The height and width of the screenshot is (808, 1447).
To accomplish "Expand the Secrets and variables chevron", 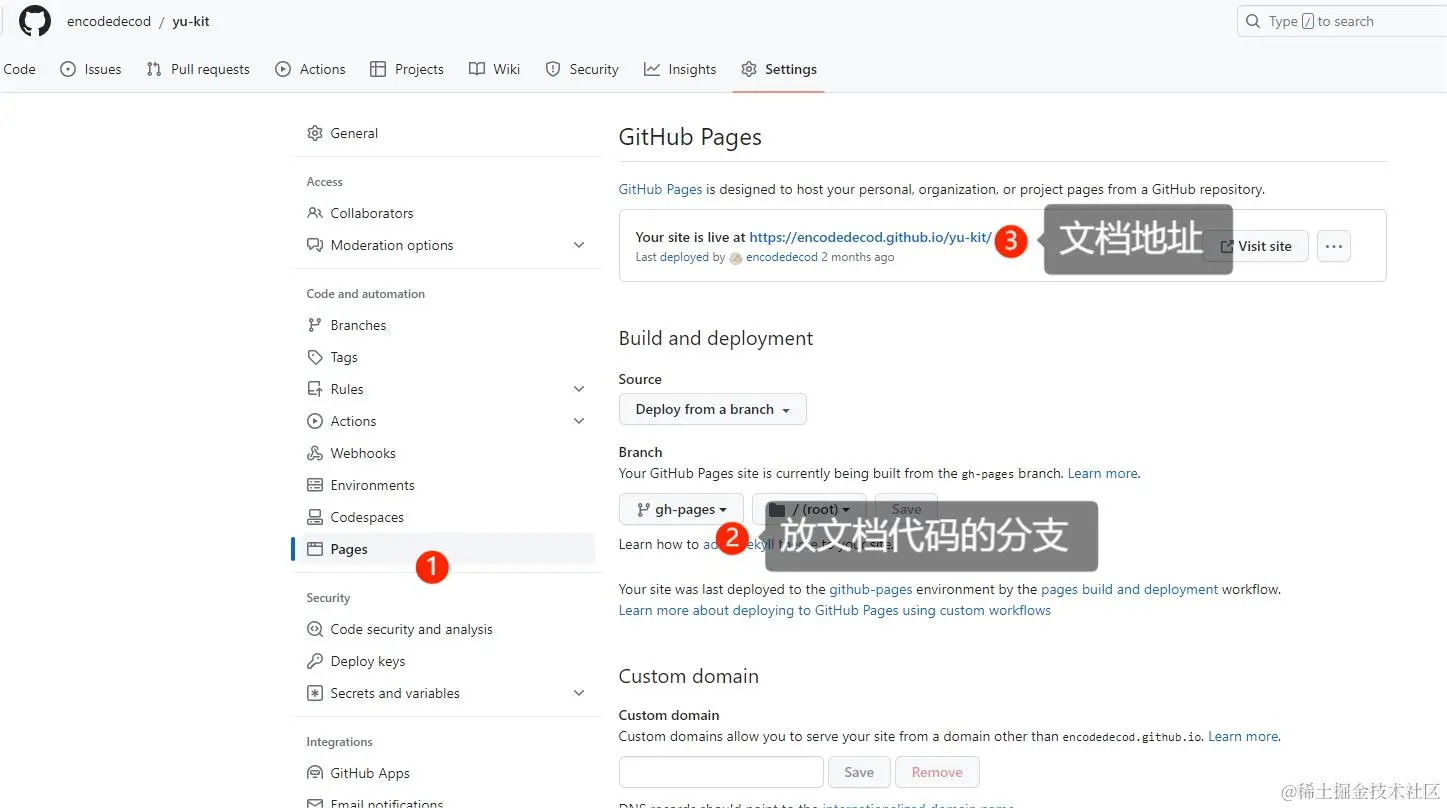I will click(x=579, y=693).
